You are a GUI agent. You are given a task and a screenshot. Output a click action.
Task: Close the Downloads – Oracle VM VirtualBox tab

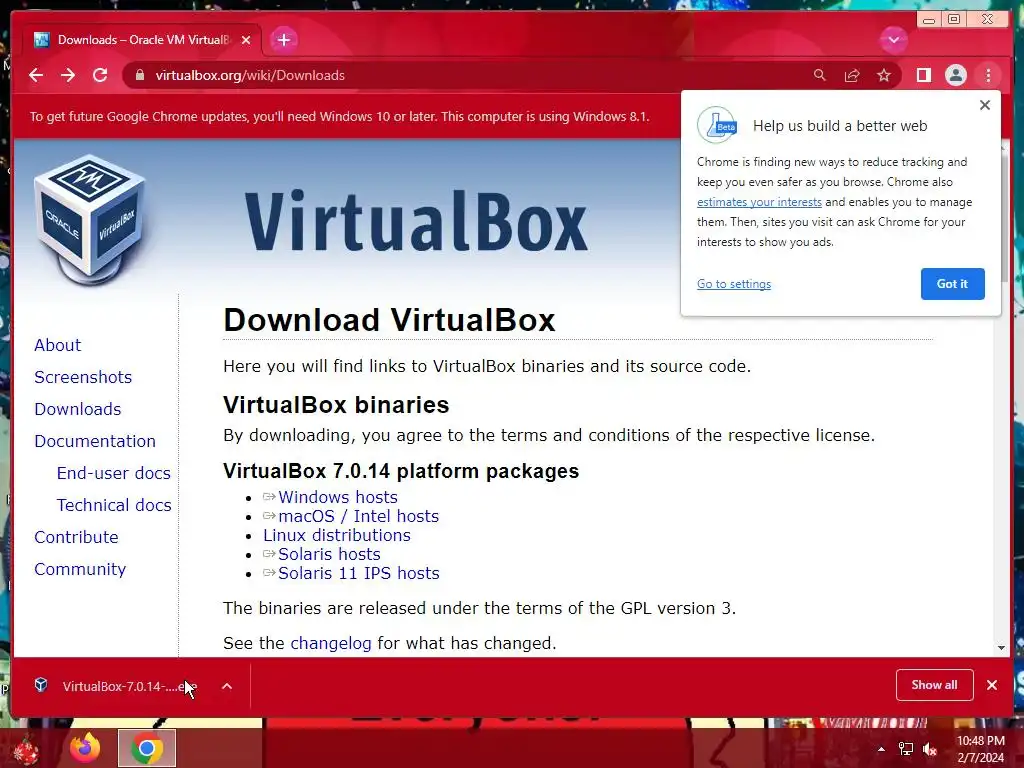(246, 40)
